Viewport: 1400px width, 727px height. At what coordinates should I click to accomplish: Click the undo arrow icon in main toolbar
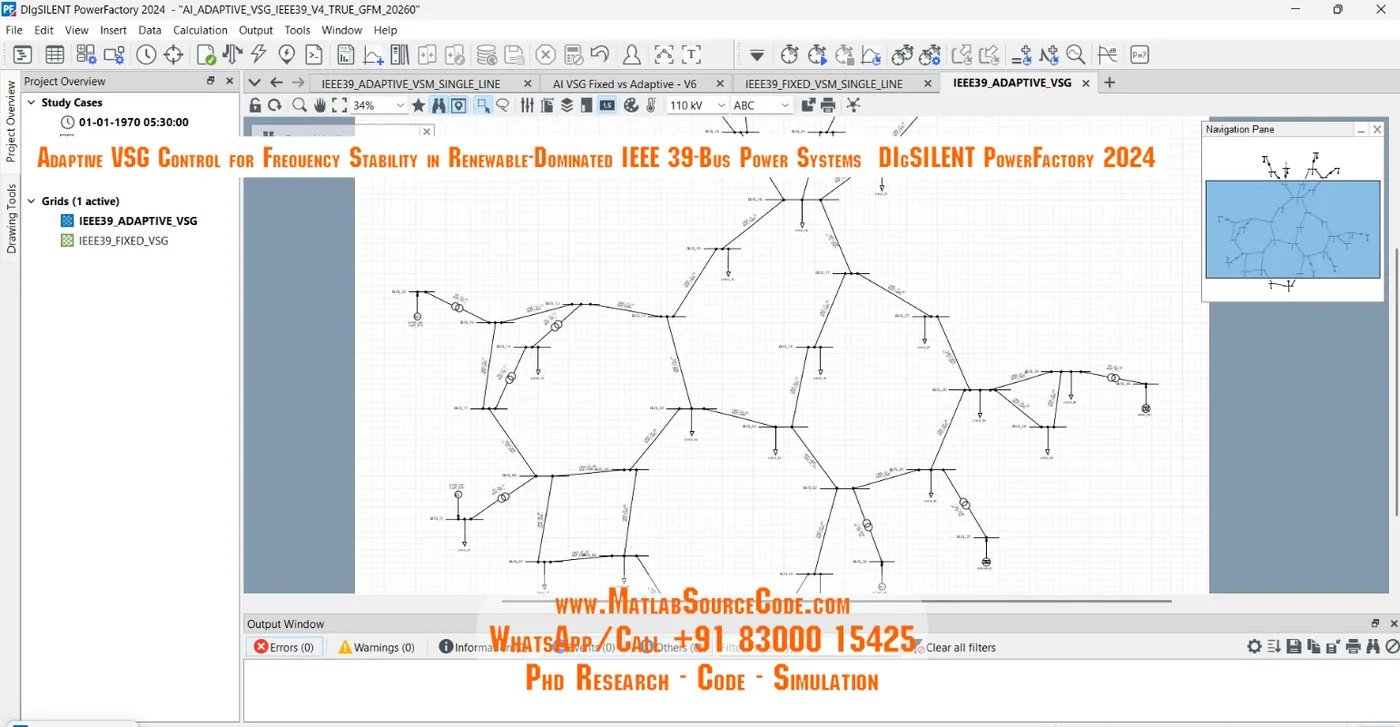600,54
